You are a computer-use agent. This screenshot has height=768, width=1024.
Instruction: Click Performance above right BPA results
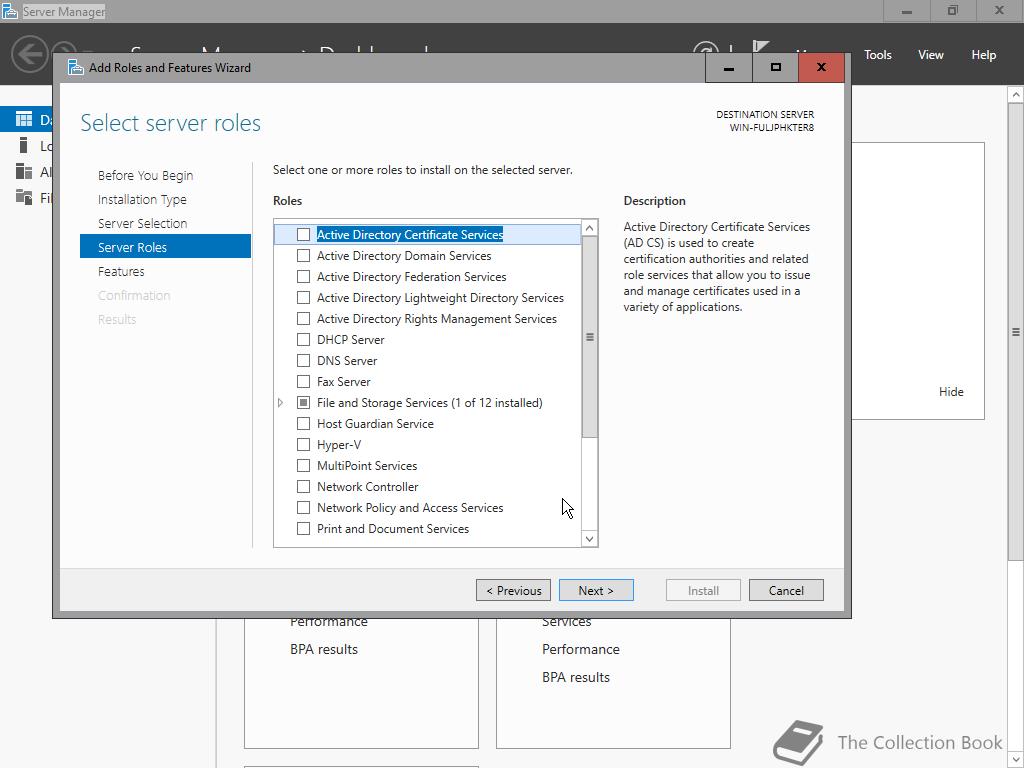[x=581, y=649]
